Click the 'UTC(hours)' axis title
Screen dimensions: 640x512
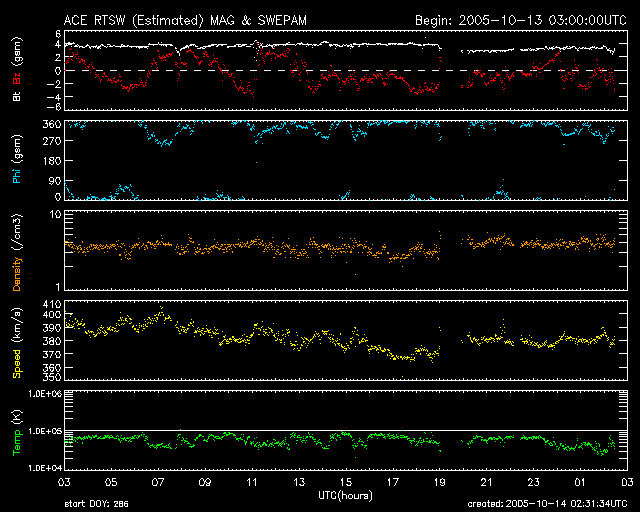point(345,496)
